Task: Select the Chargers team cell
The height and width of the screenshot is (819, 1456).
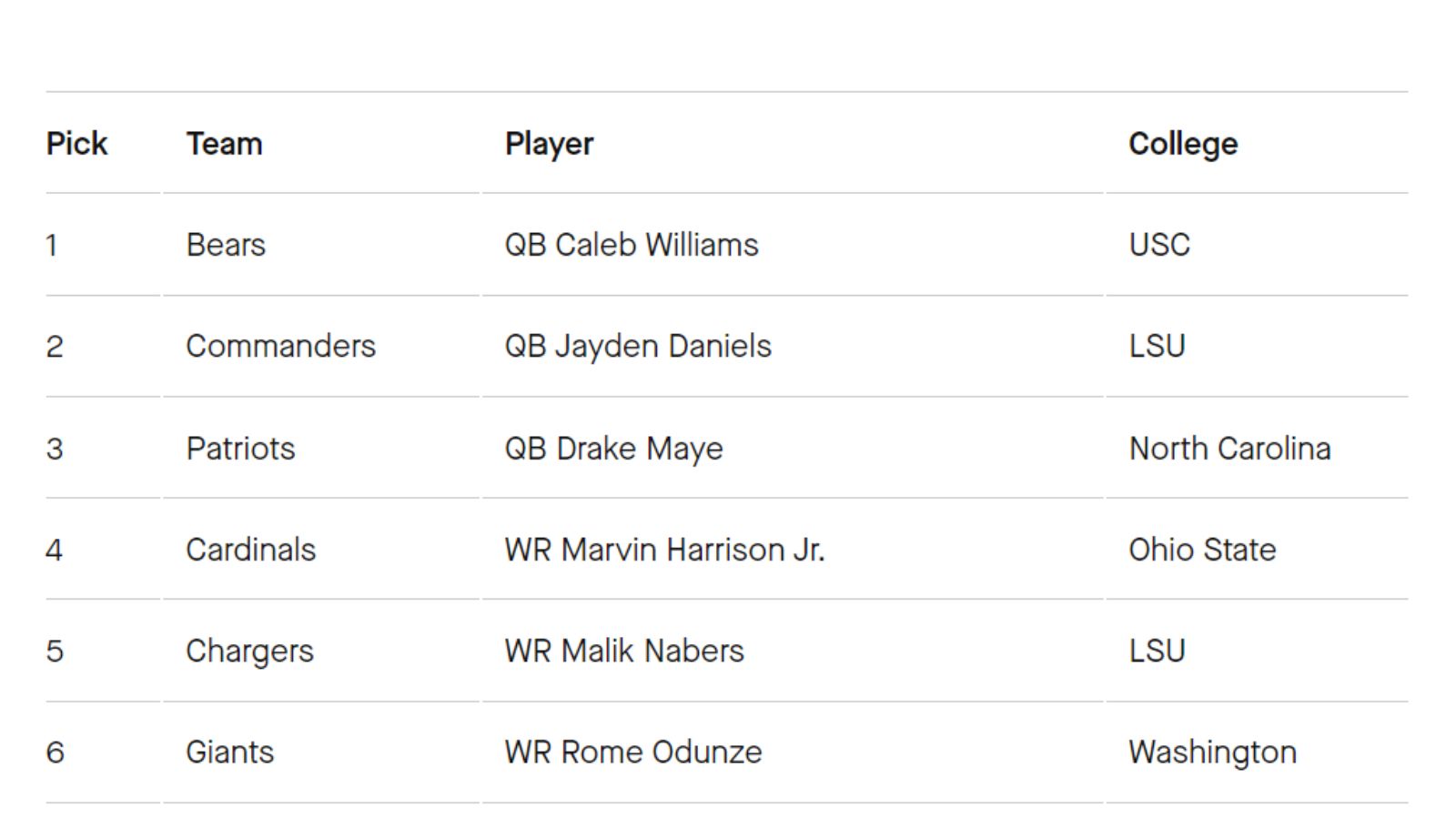Action: [249, 652]
